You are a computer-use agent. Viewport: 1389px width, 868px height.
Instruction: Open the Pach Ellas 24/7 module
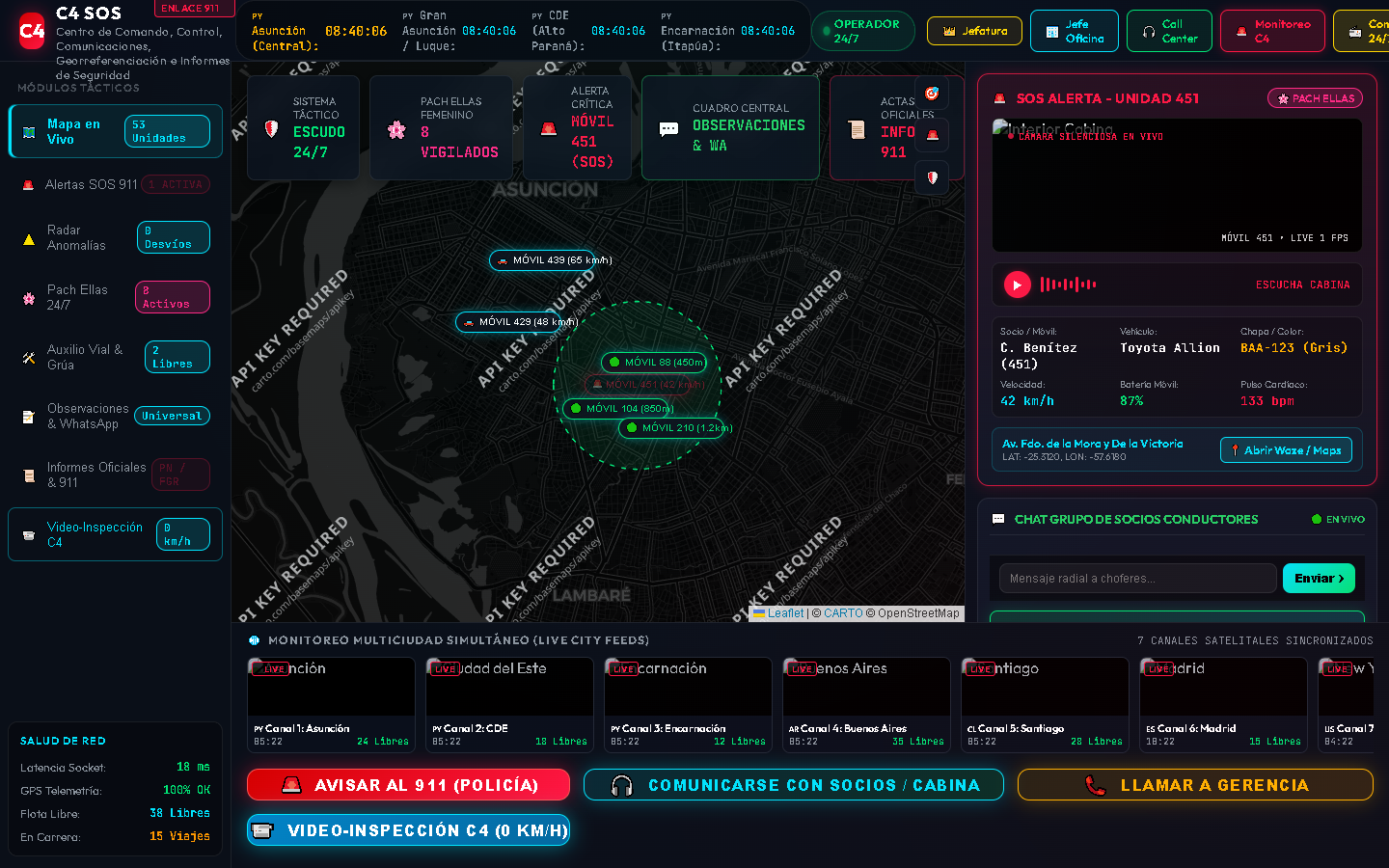(x=116, y=297)
